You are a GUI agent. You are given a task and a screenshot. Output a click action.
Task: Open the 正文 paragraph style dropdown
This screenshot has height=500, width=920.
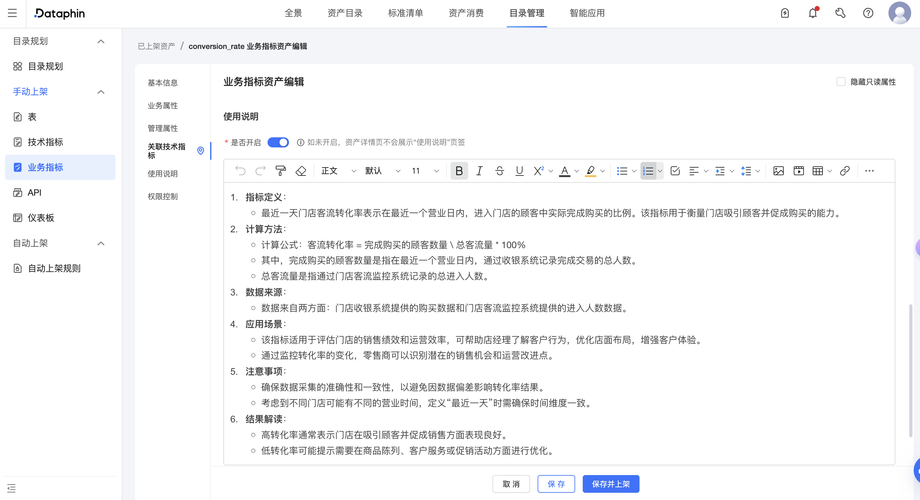pyautogui.click(x=339, y=171)
